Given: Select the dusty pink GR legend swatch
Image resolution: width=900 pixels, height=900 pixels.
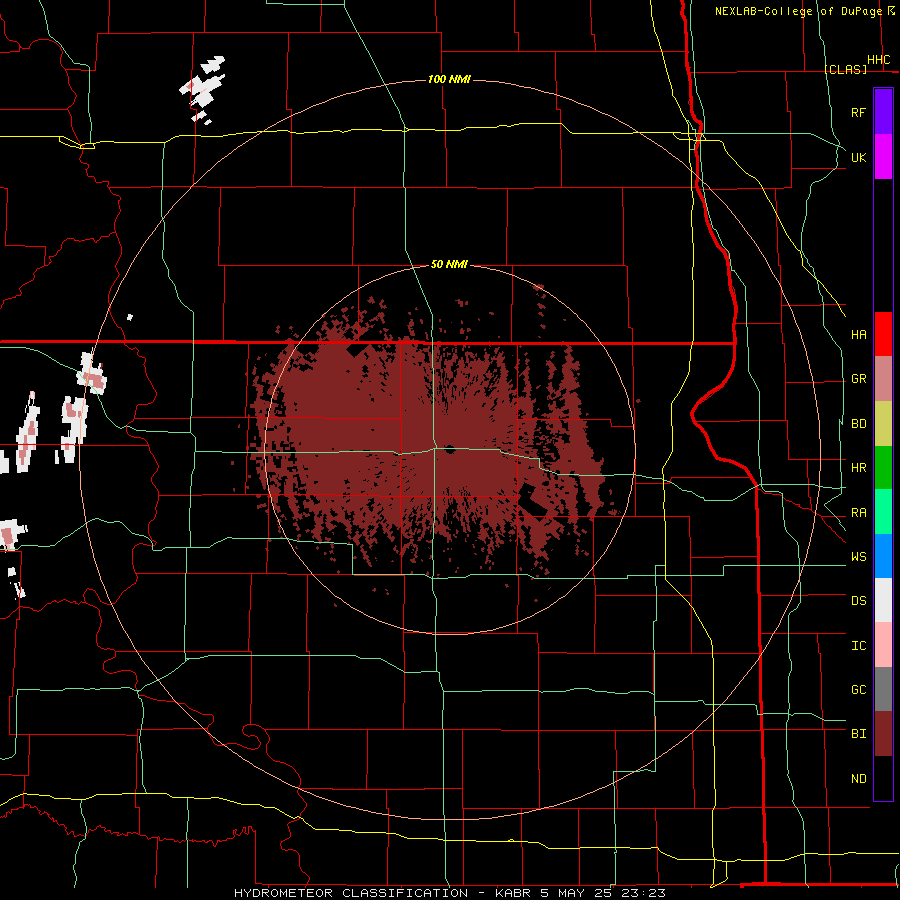Looking at the screenshot, I should click(883, 379).
